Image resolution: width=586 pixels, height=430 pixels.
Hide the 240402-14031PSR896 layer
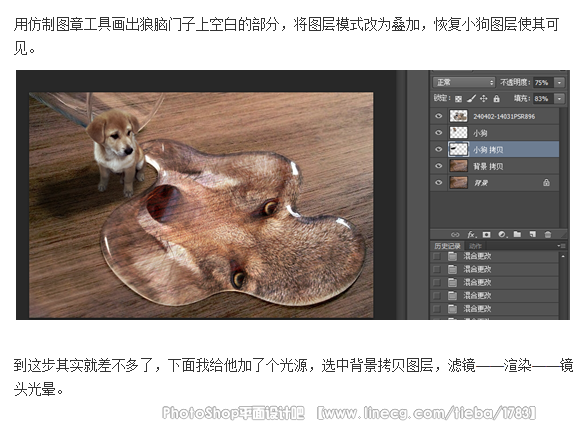439,116
